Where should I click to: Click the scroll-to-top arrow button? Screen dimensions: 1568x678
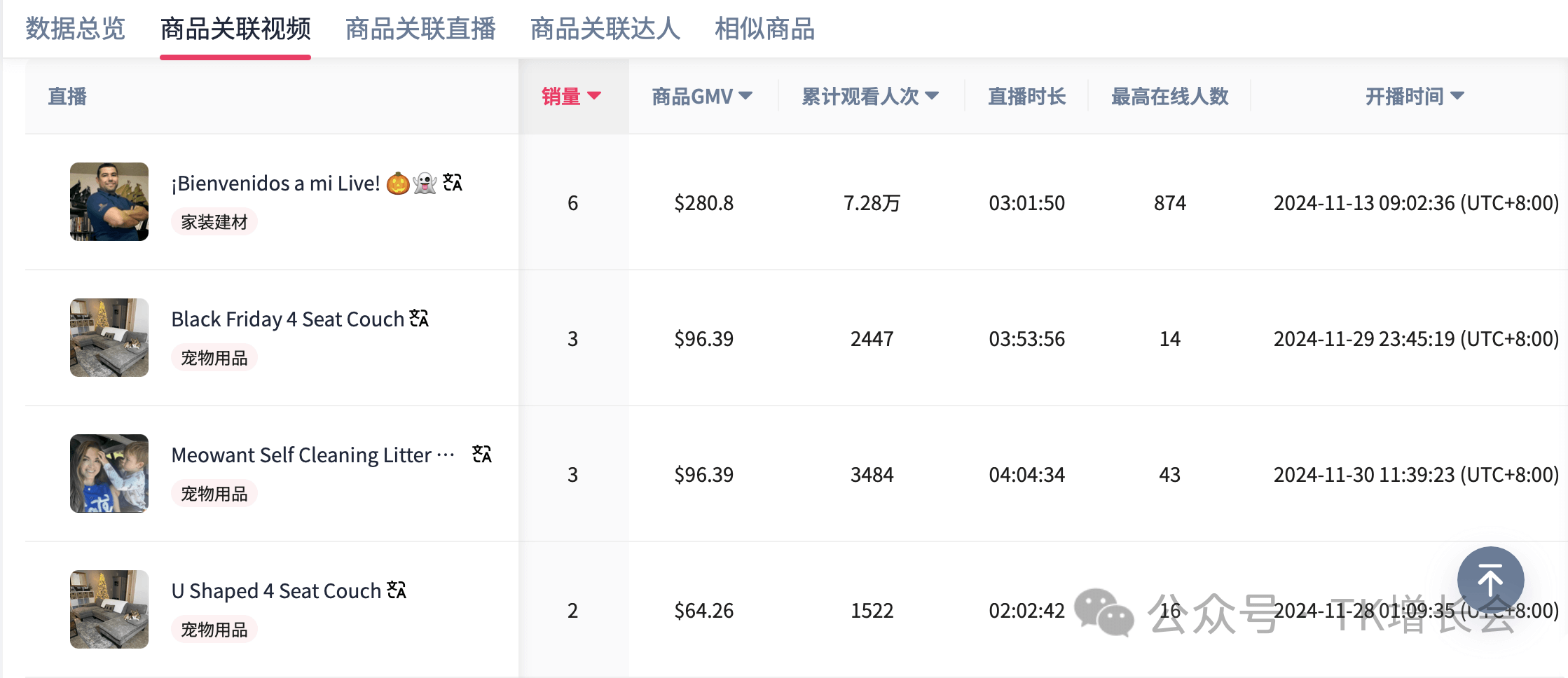coord(1490,580)
